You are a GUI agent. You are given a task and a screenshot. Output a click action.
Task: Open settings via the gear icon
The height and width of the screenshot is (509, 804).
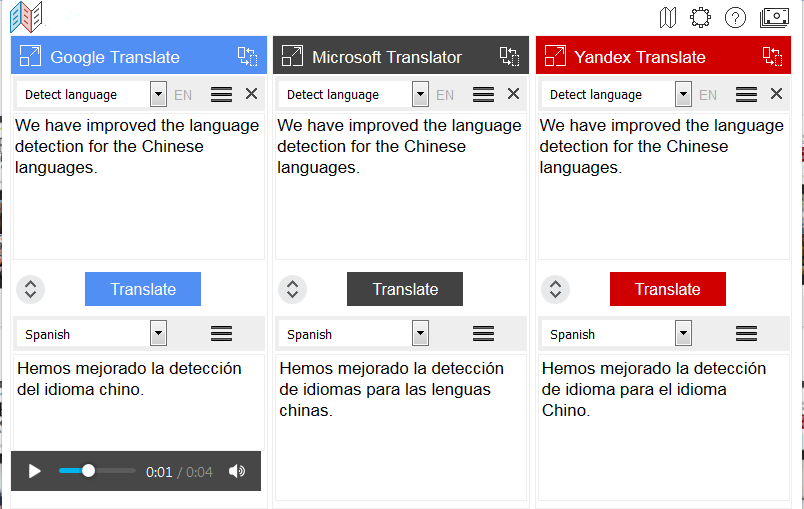coord(700,17)
